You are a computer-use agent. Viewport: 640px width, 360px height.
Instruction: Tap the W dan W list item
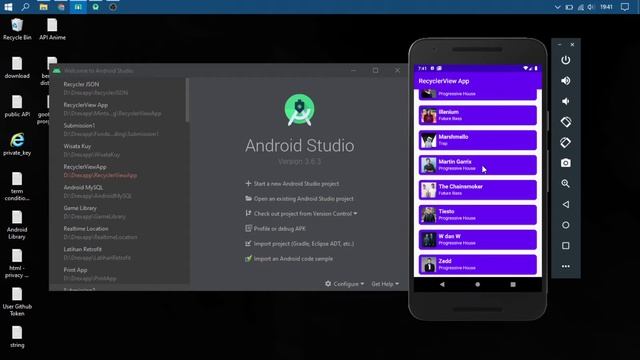point(478,240)
